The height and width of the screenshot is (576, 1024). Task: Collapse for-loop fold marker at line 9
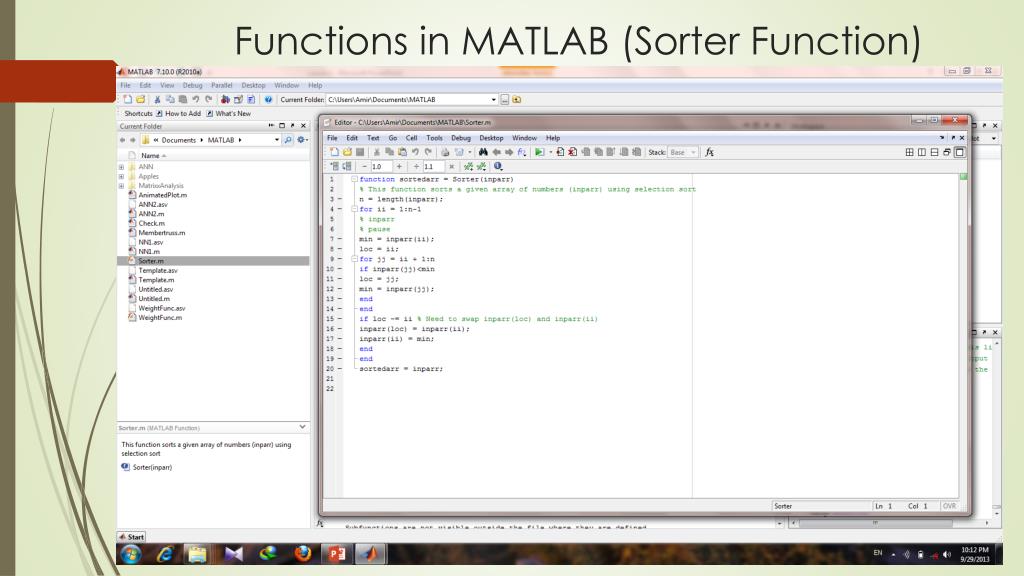355,259
